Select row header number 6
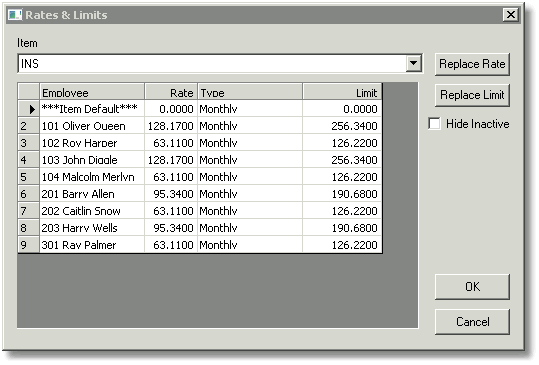This screenshot has height=365, width=539. 29,194
